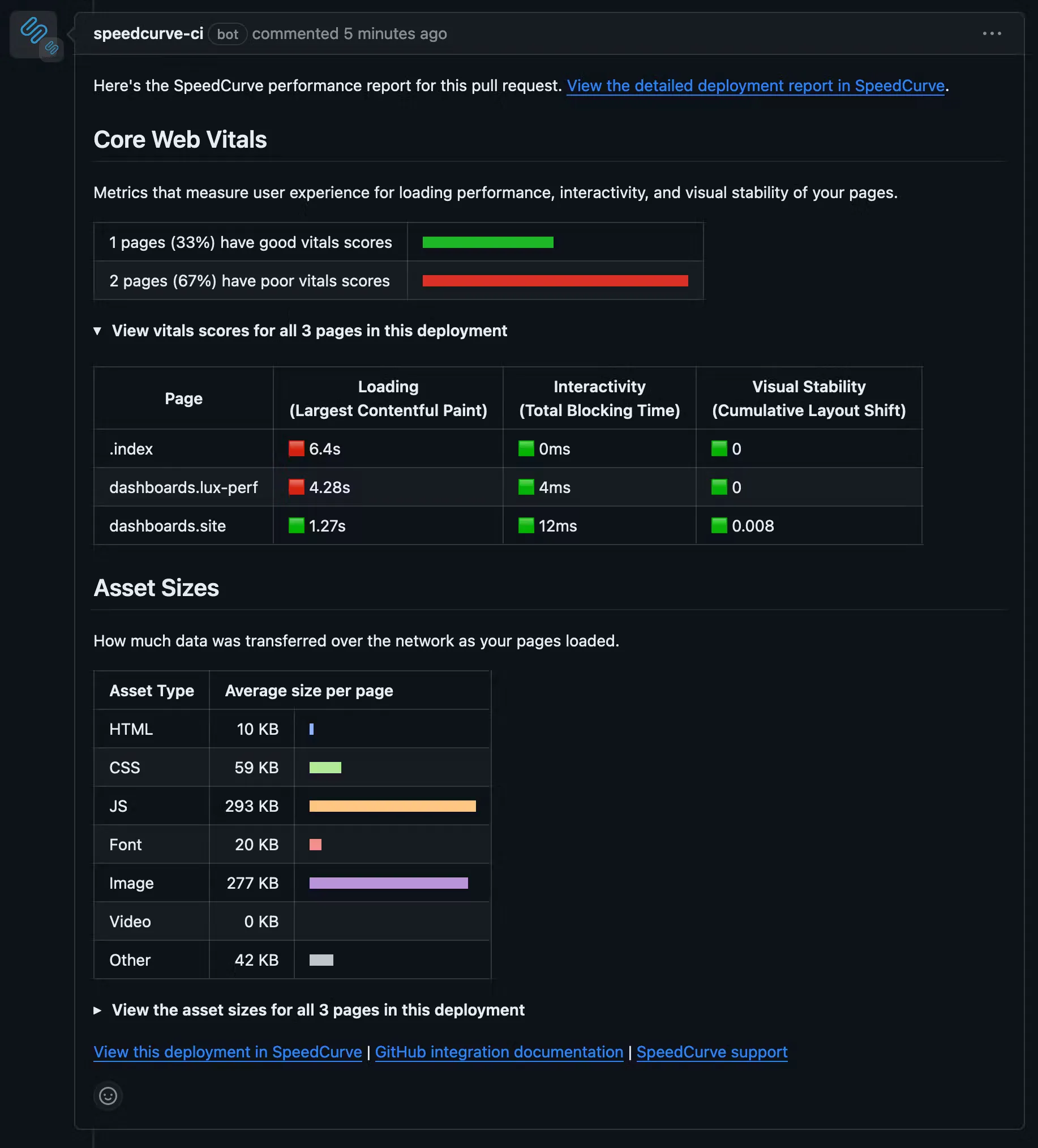This screenshot has width=1038, height=1148.
Task: Click the red LCP status square for .index
Action: [x=297, y=448]
